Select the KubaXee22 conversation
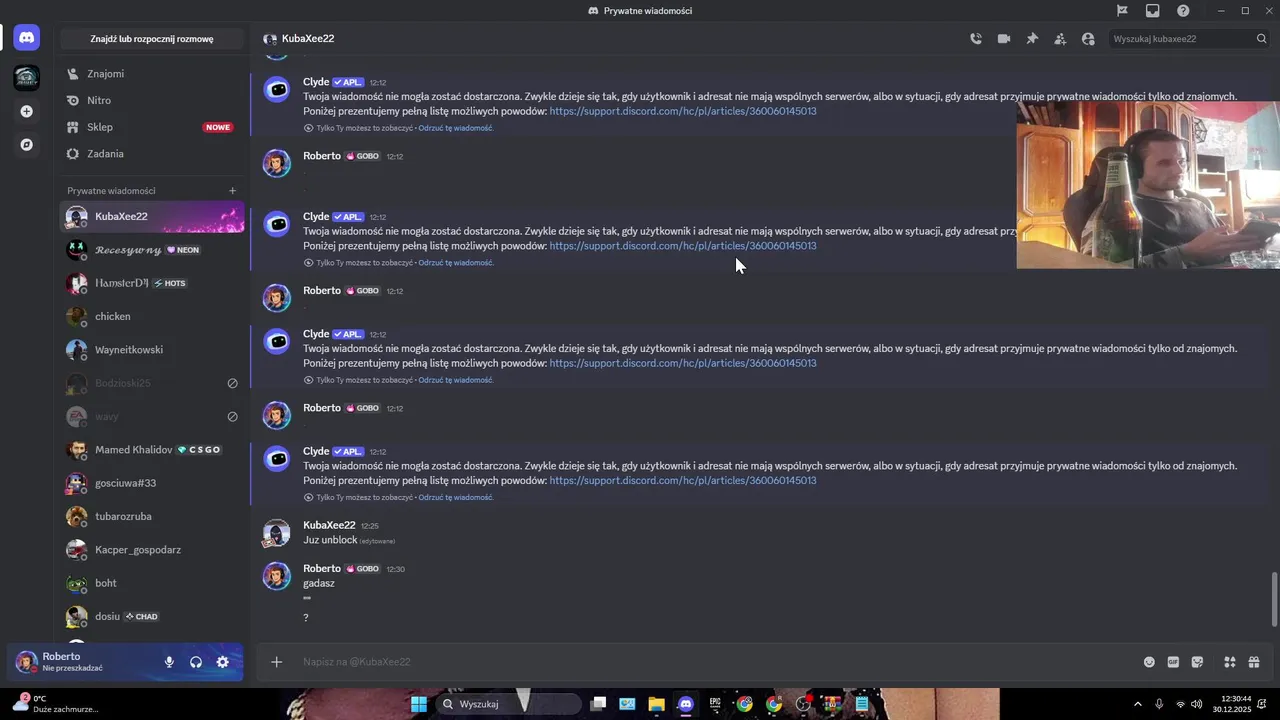The width and height of the screenshot is (1280, 720). point(152,217)
